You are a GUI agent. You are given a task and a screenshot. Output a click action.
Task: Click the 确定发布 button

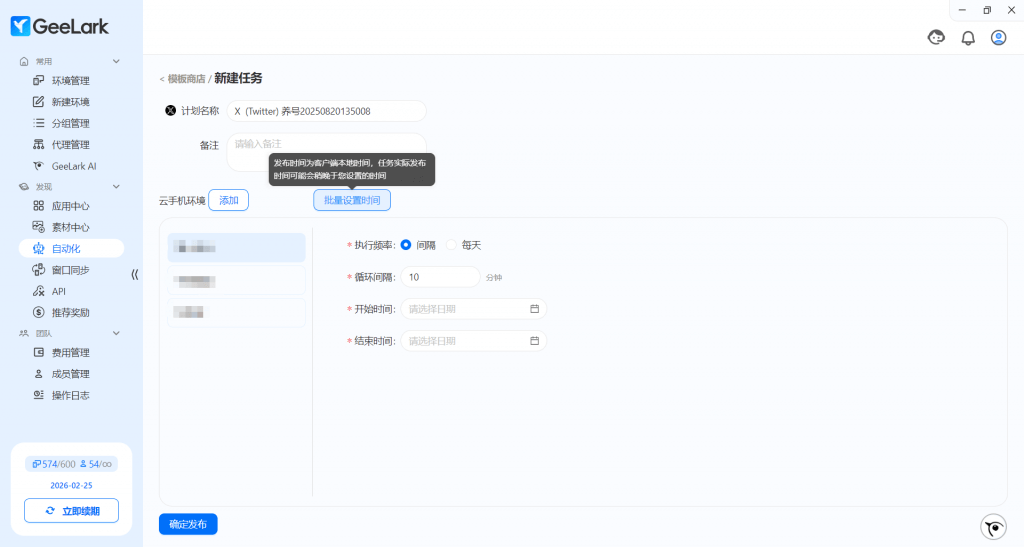point(188,524)
